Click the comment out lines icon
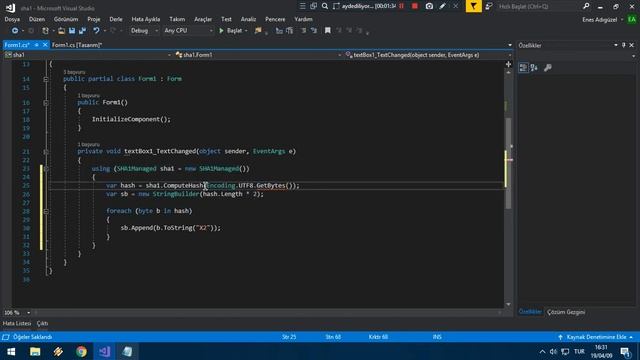The width and height of the screenshot is (640, 360). 303,31
